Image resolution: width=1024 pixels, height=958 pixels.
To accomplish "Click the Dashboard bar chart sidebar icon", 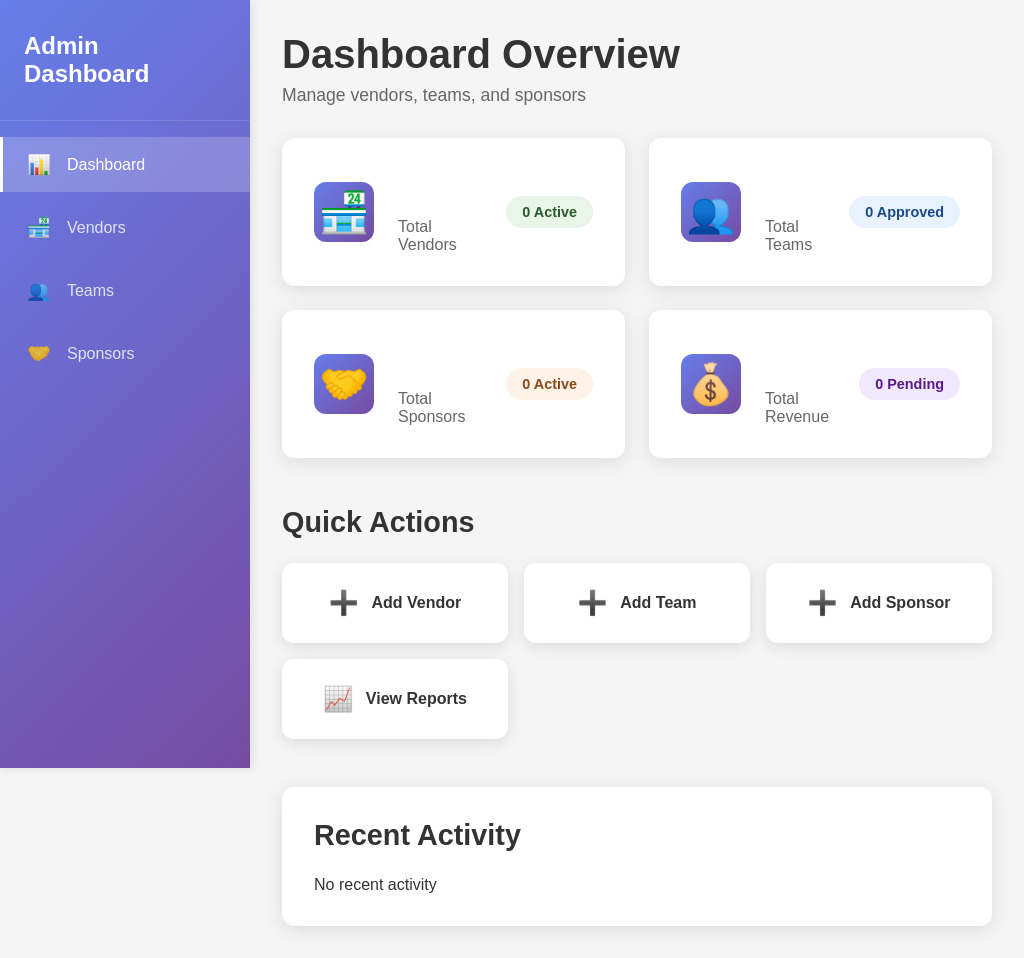I will [39, 165].
